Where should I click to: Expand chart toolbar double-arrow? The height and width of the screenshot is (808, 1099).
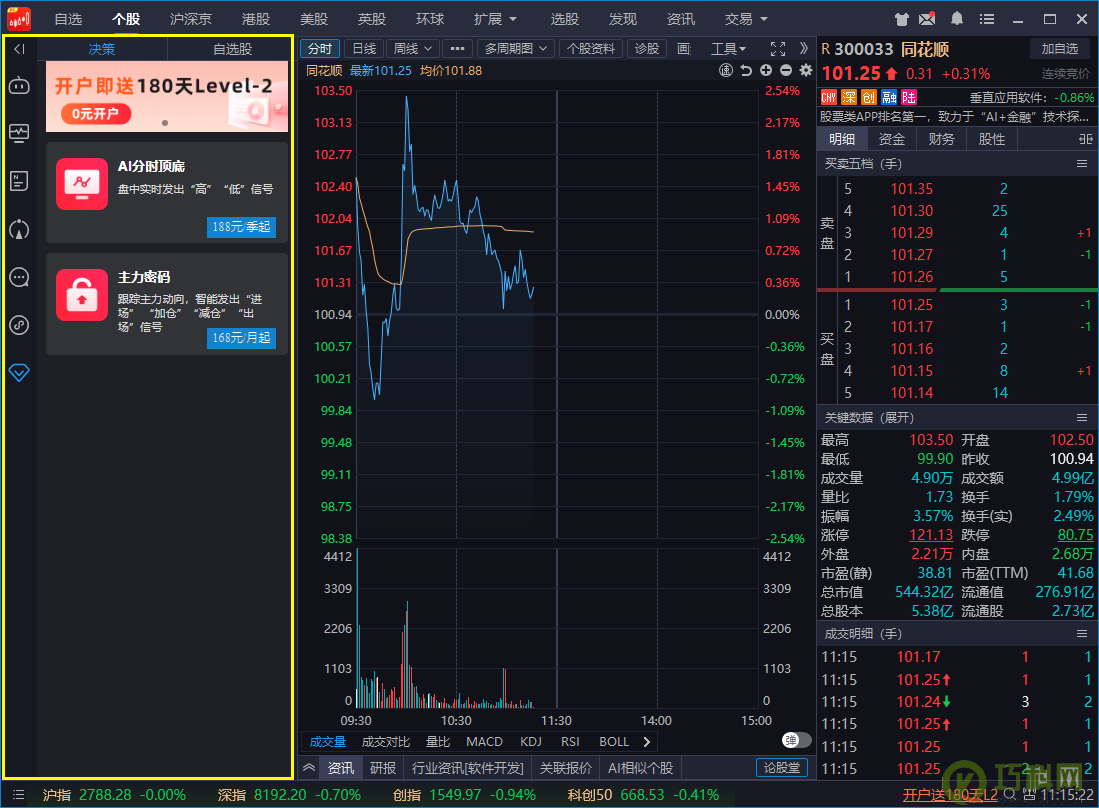[804, 48]
